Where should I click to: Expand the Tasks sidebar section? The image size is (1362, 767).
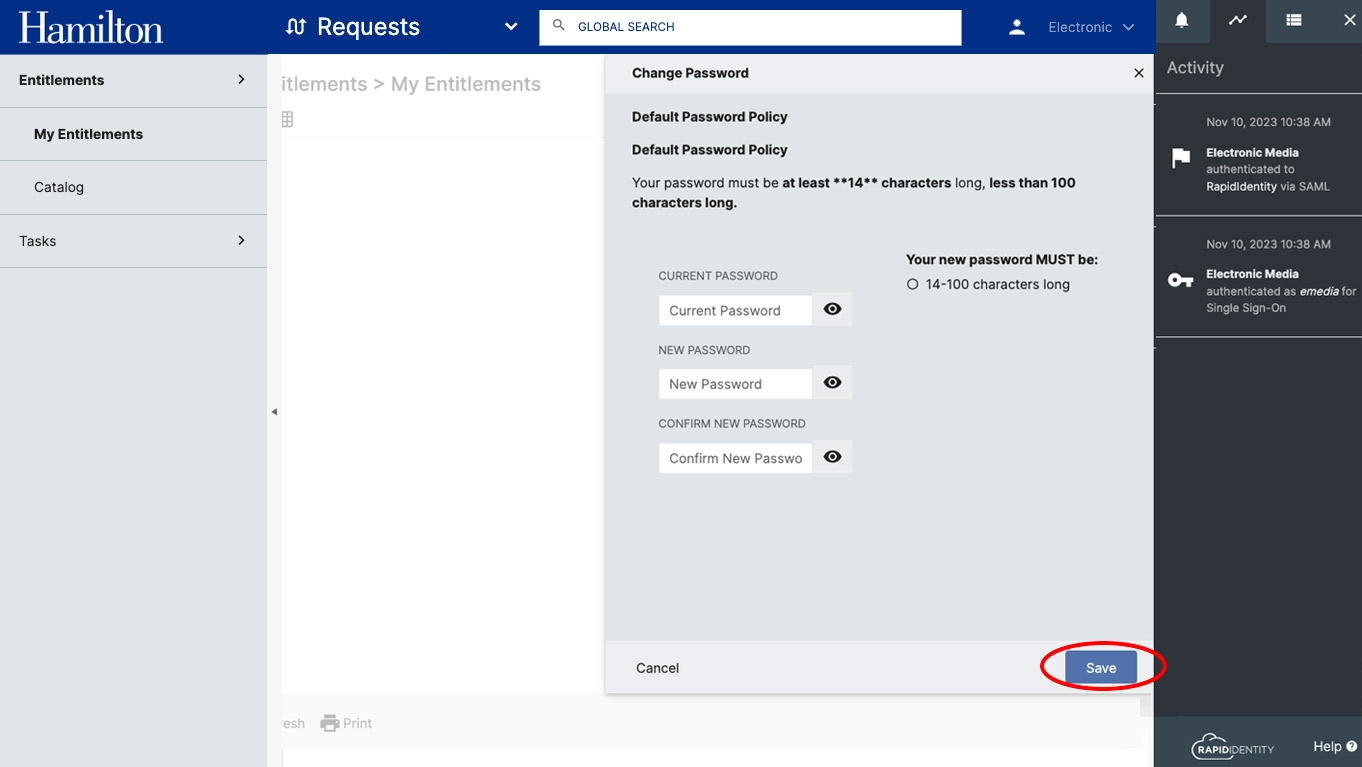[133, 241]
